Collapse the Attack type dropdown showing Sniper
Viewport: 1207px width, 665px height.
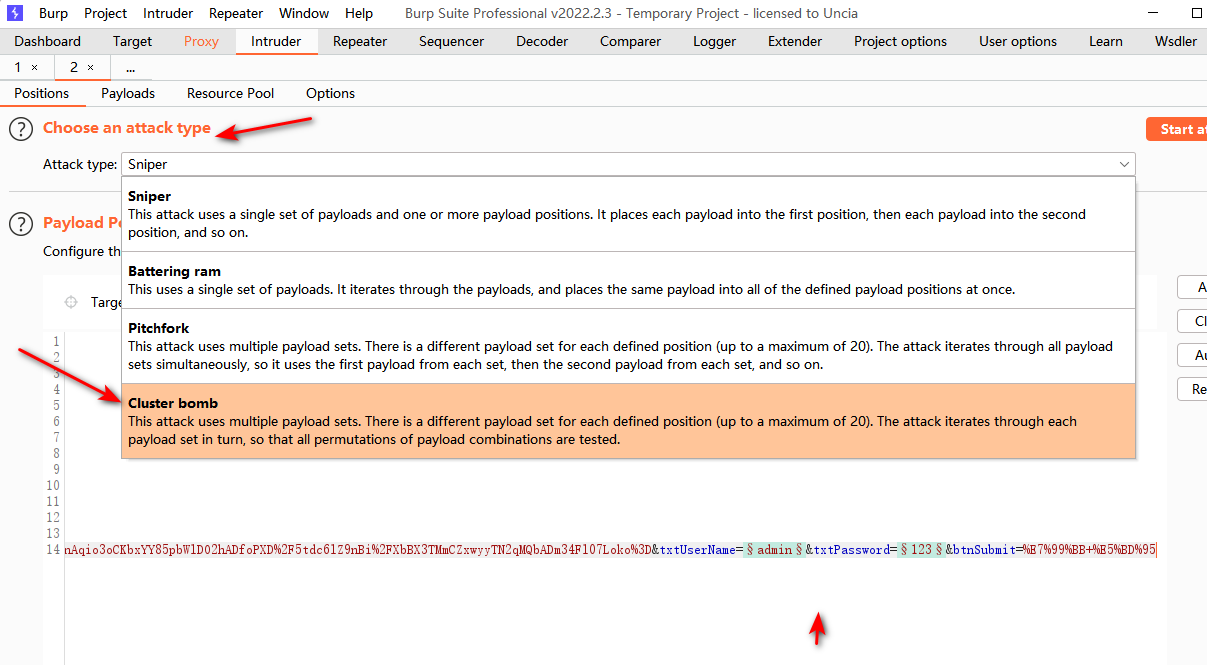pos(628,164)
